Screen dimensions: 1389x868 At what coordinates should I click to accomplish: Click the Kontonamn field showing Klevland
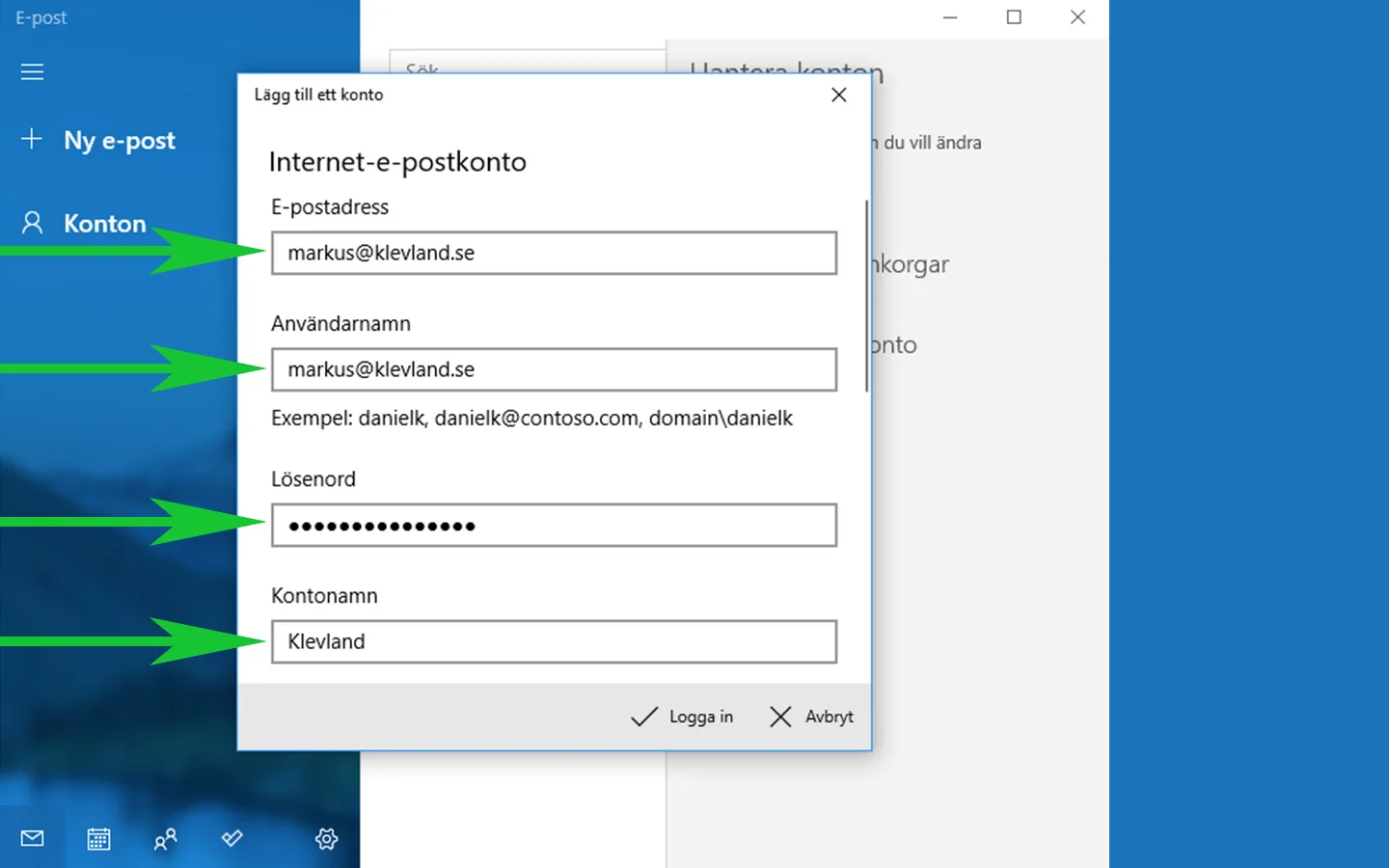pos(554,641)
